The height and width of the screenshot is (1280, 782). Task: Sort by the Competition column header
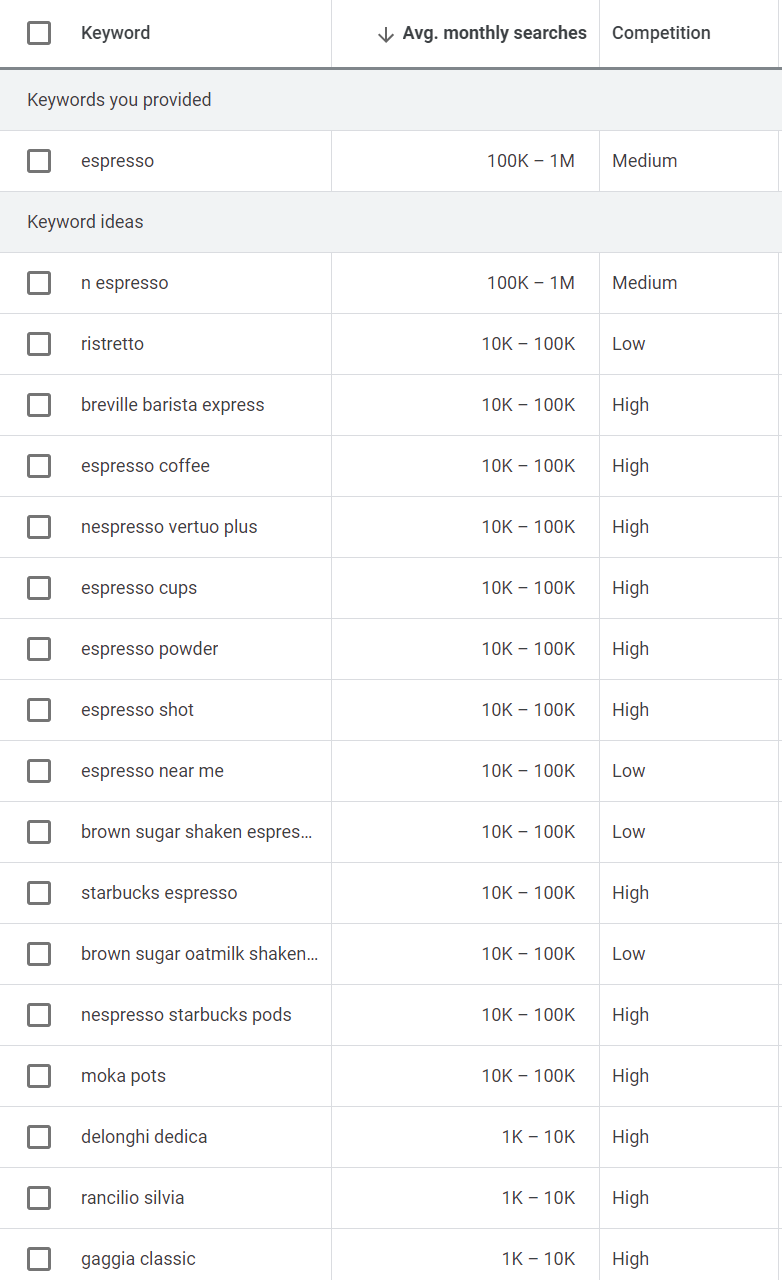(x=661, y=33)
